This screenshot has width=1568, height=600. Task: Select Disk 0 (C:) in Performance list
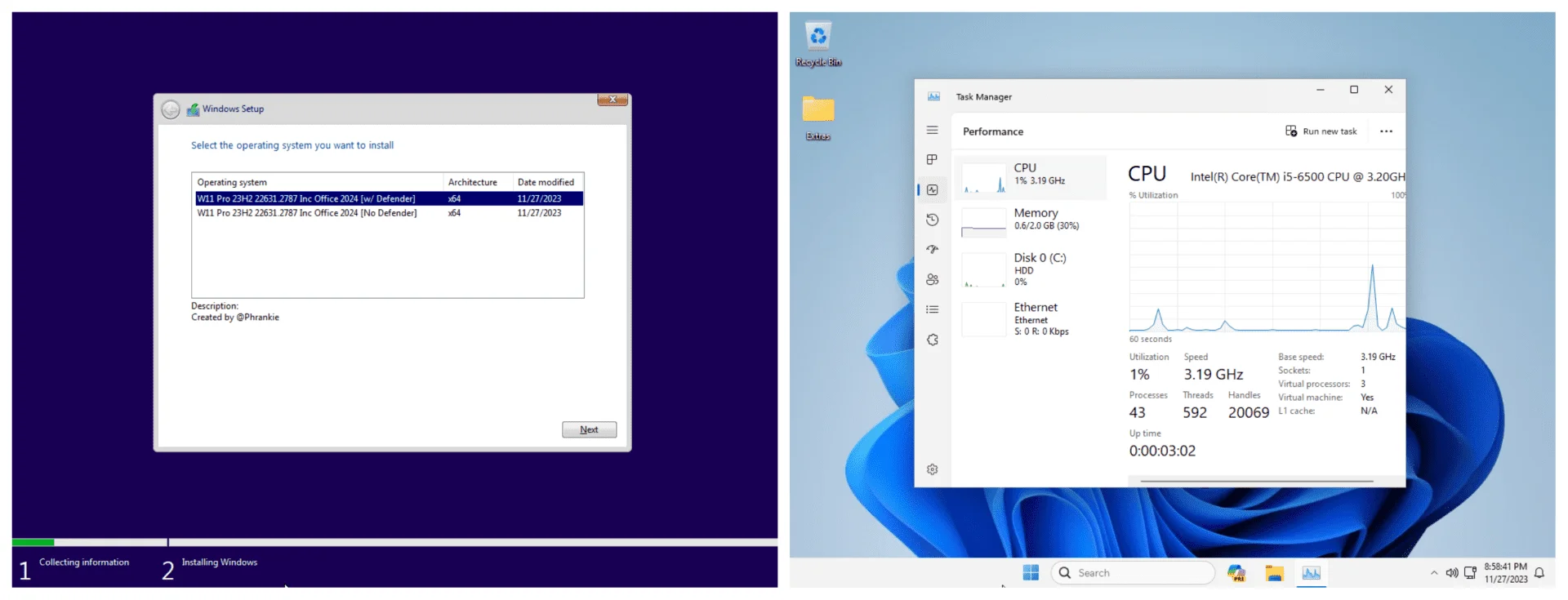pyautogui.click(x=1031, y=269)
